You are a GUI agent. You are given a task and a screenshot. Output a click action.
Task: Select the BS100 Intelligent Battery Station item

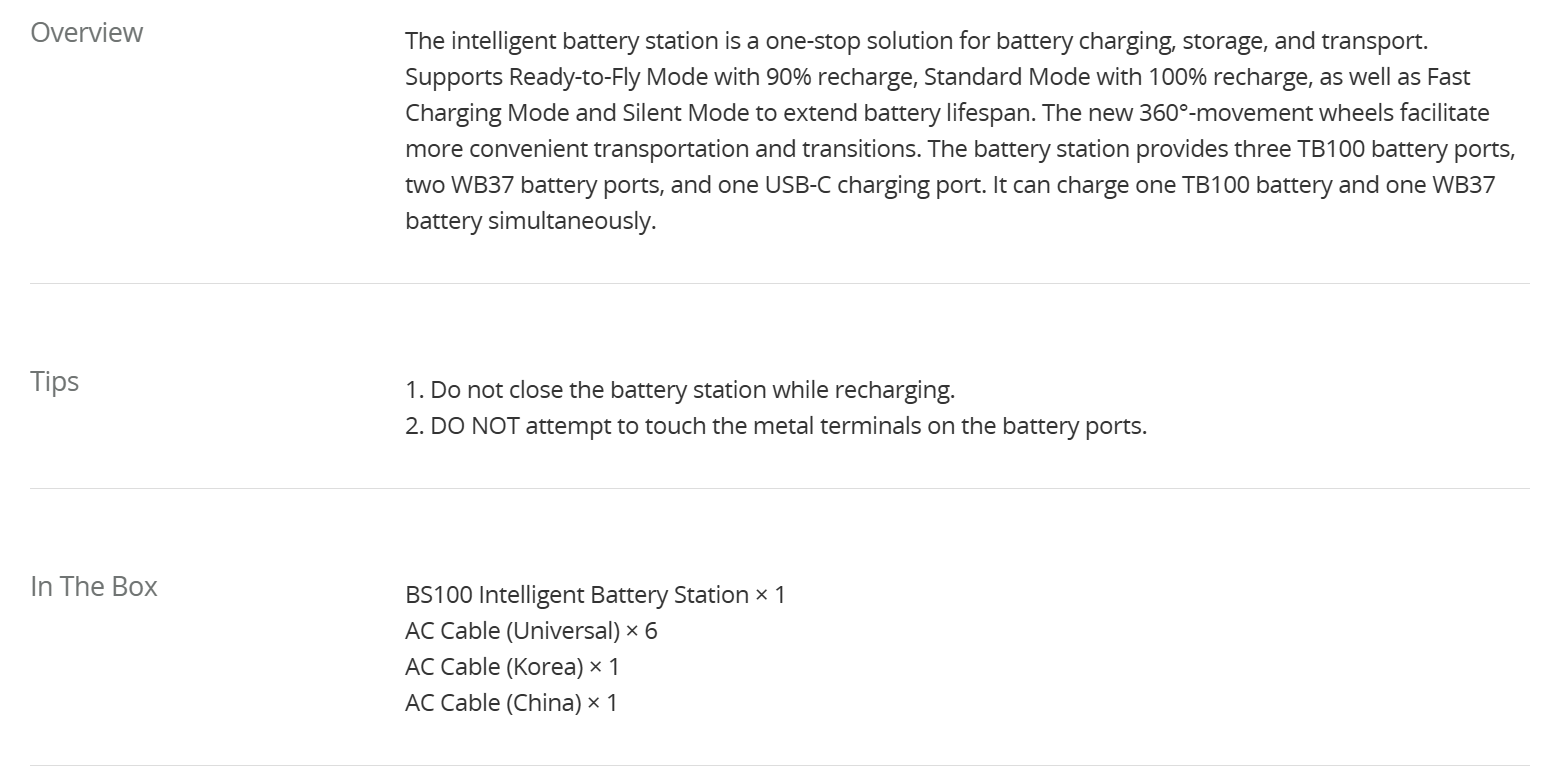point(595,595)
